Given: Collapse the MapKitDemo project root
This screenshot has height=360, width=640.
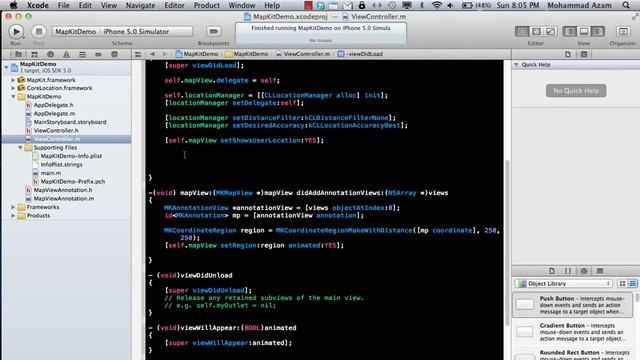Looking at the screenshot, I should click(x=6, y=67).
